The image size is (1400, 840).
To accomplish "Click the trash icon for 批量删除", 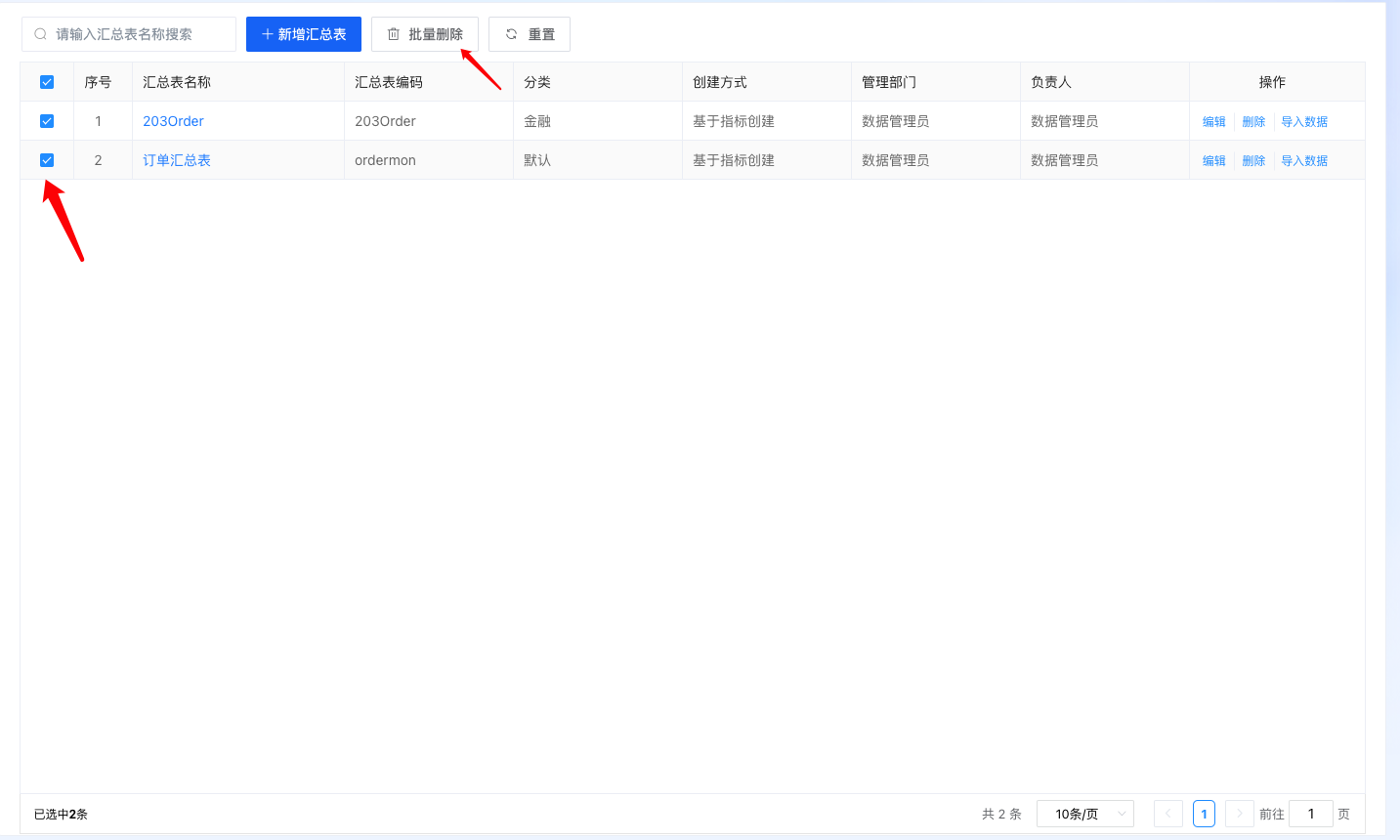I will point(394,34).
